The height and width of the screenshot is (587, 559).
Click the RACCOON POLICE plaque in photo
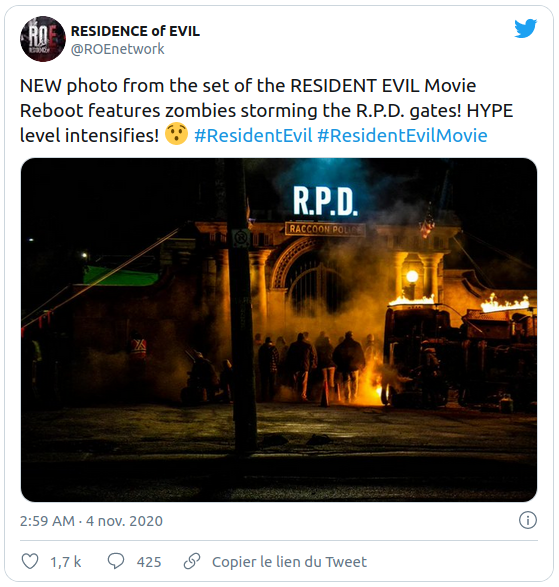[x=325, y=229]
